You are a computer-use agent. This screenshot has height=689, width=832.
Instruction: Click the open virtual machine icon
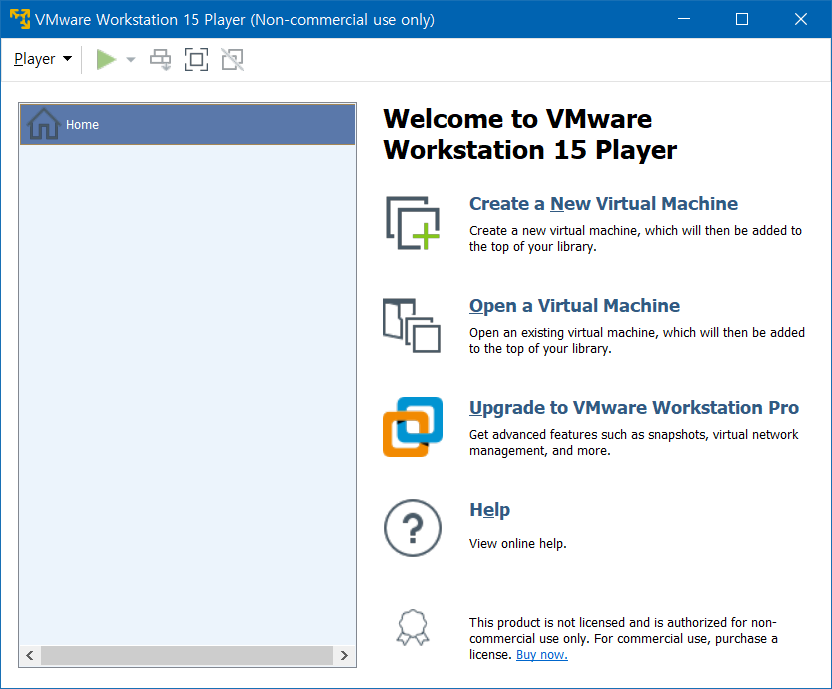click(412, 325)
